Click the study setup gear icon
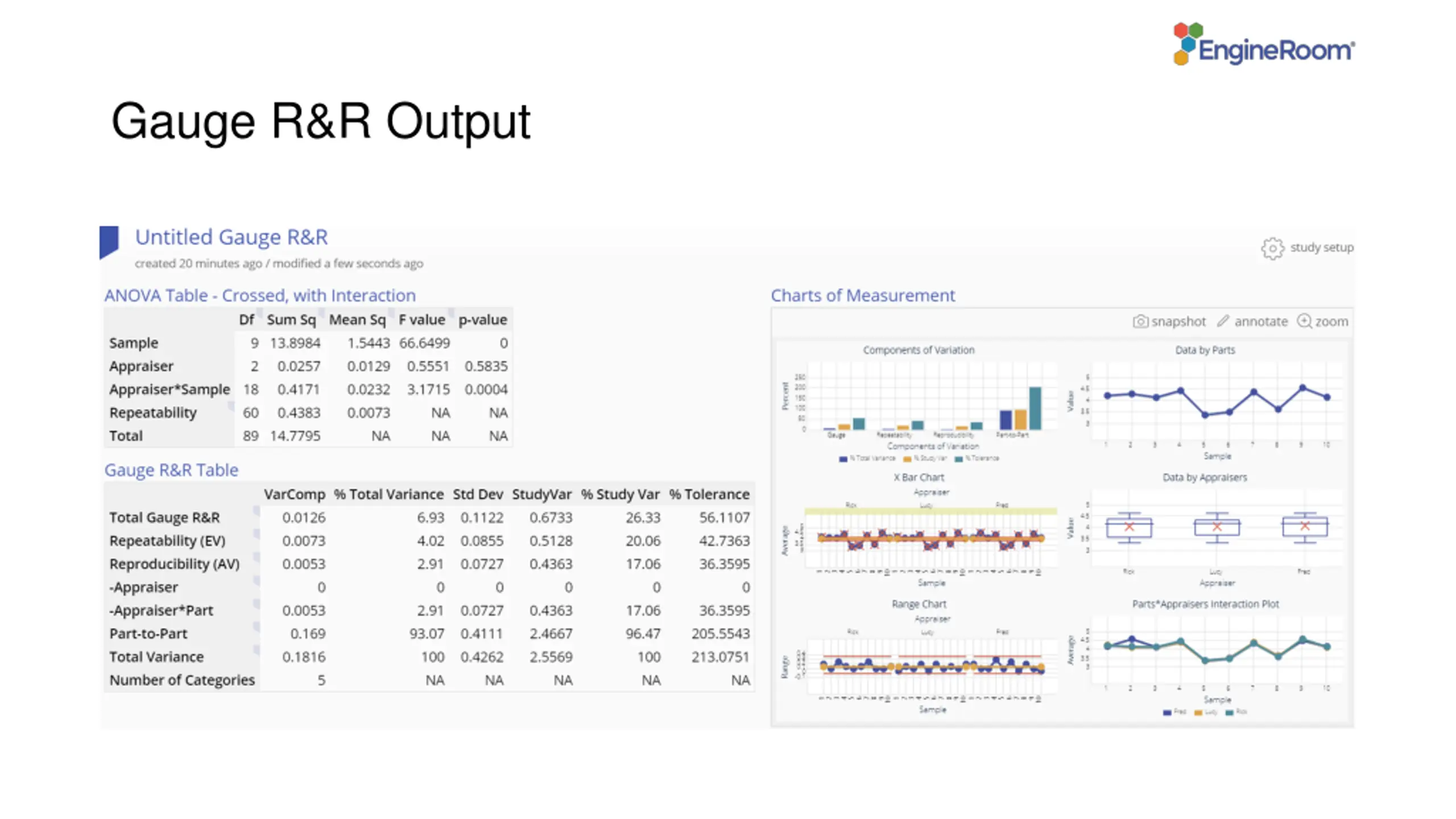 [1272, 248]
